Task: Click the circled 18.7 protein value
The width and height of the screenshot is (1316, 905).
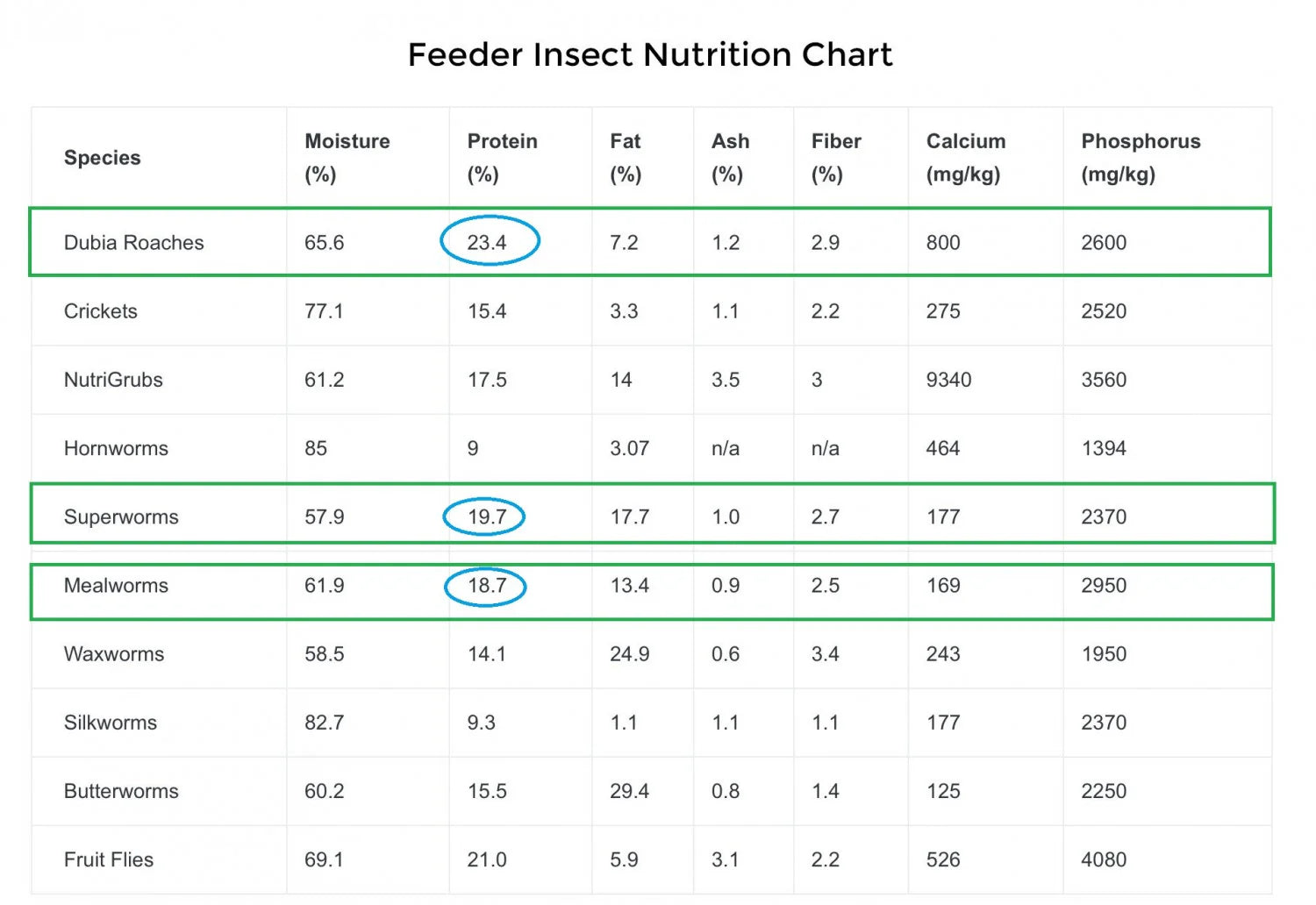Action: [486, 585]
